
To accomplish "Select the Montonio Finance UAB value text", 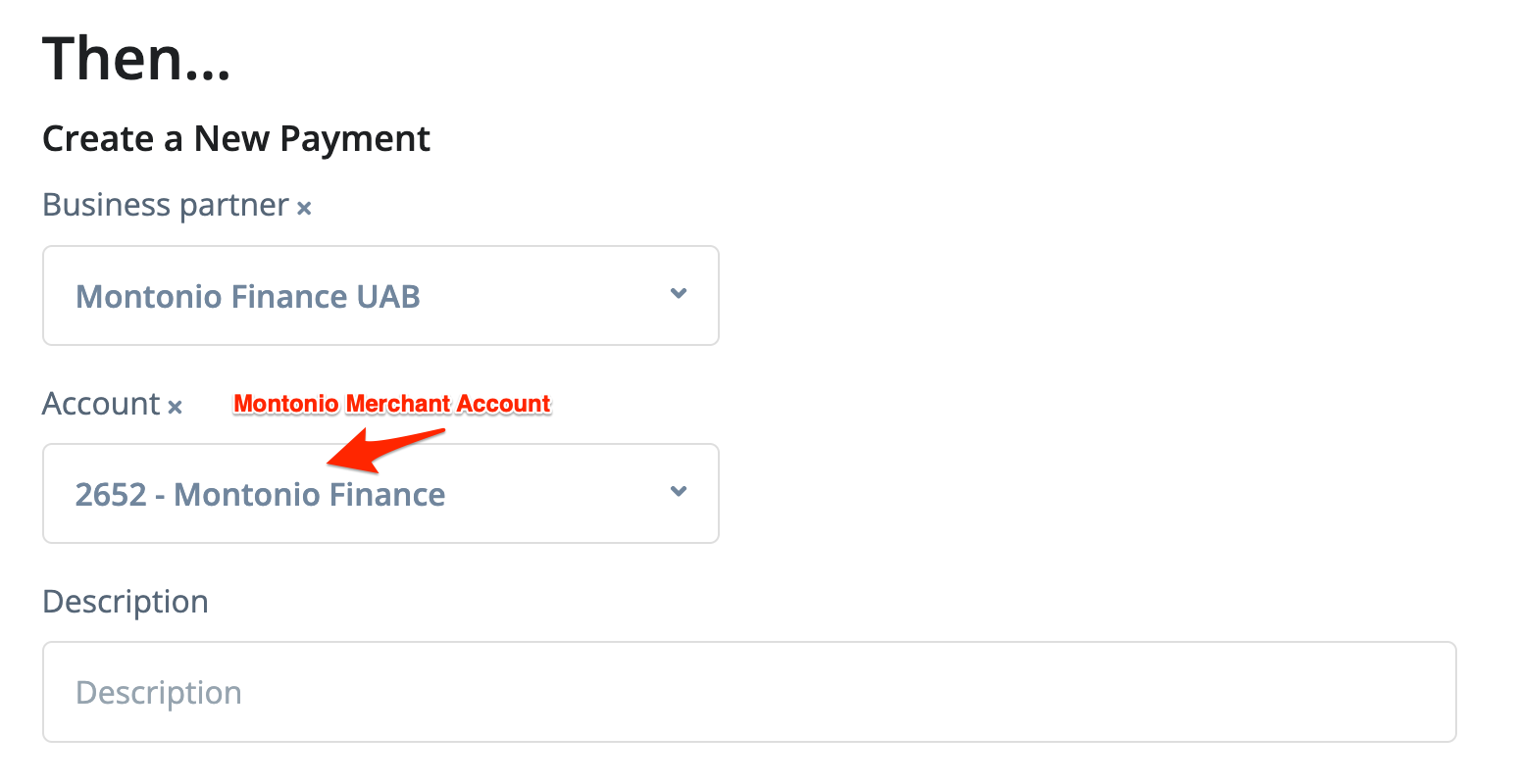I will point(248,296).
